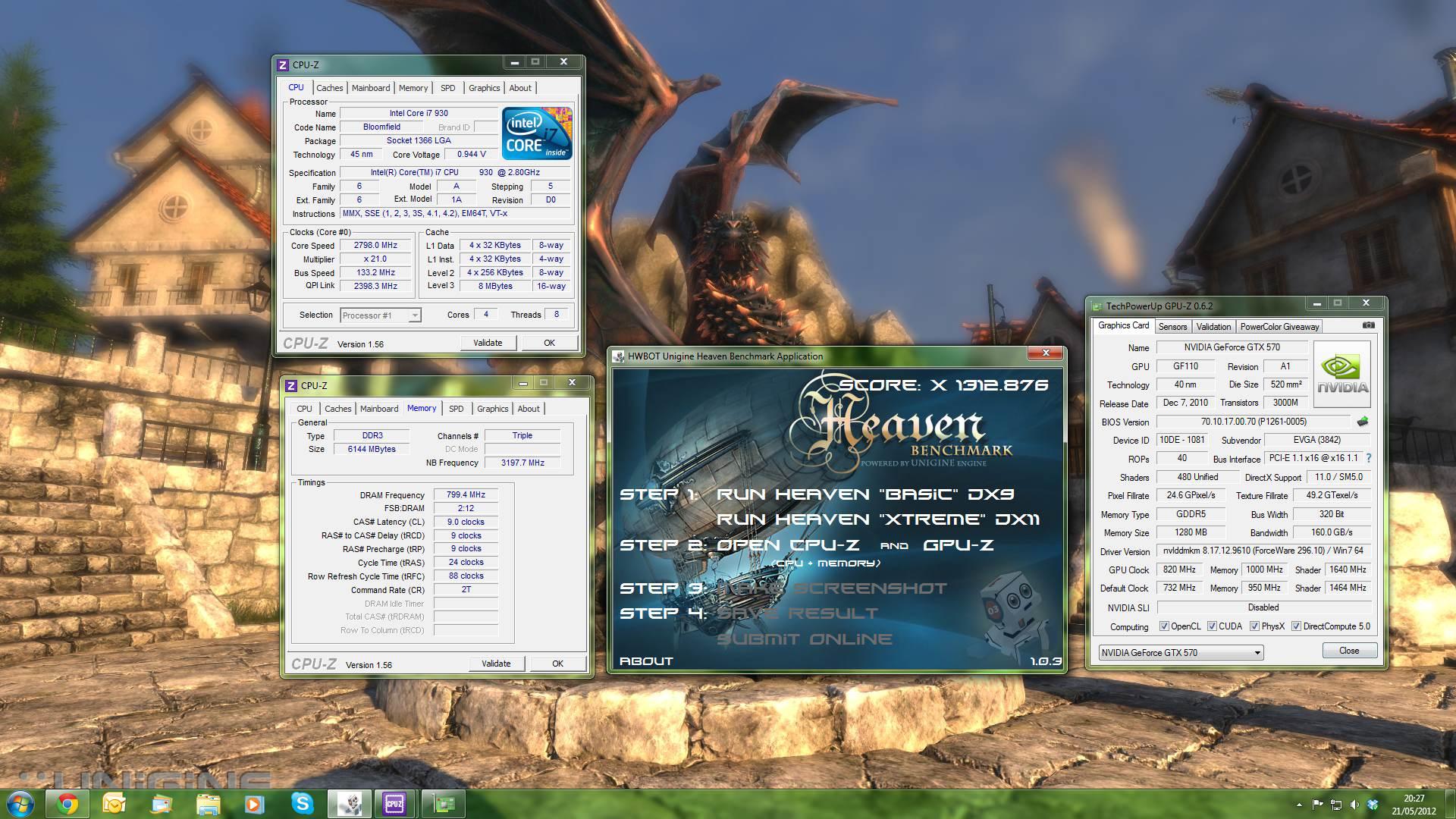Viewport: 1456px width, 819px height.
Task: Toggle the CUDA checkbox
Action: pyautogui.click(x=1212, y=626)
